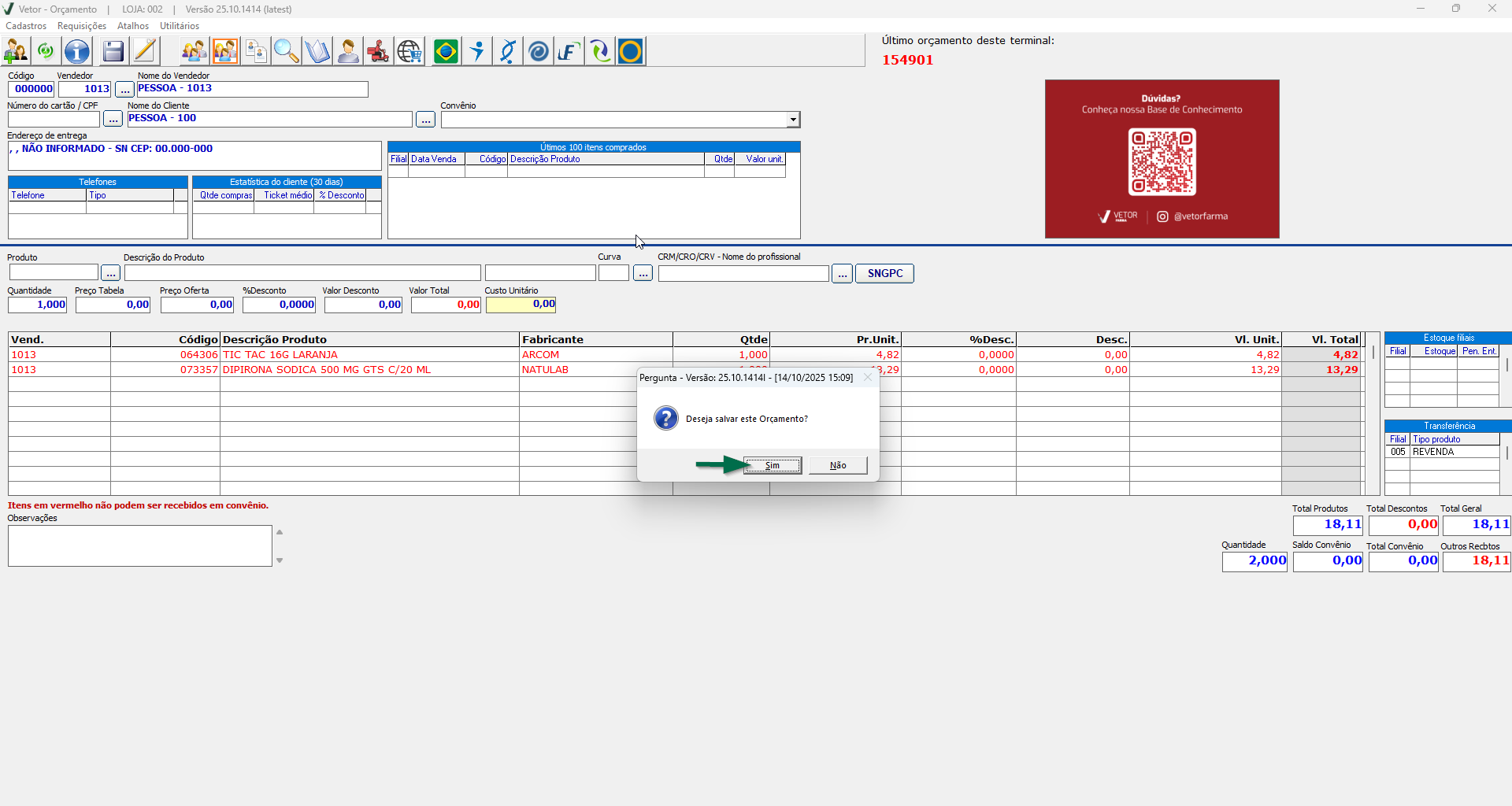
Task: Click Sim to save the budget
Action: point(773,465)
